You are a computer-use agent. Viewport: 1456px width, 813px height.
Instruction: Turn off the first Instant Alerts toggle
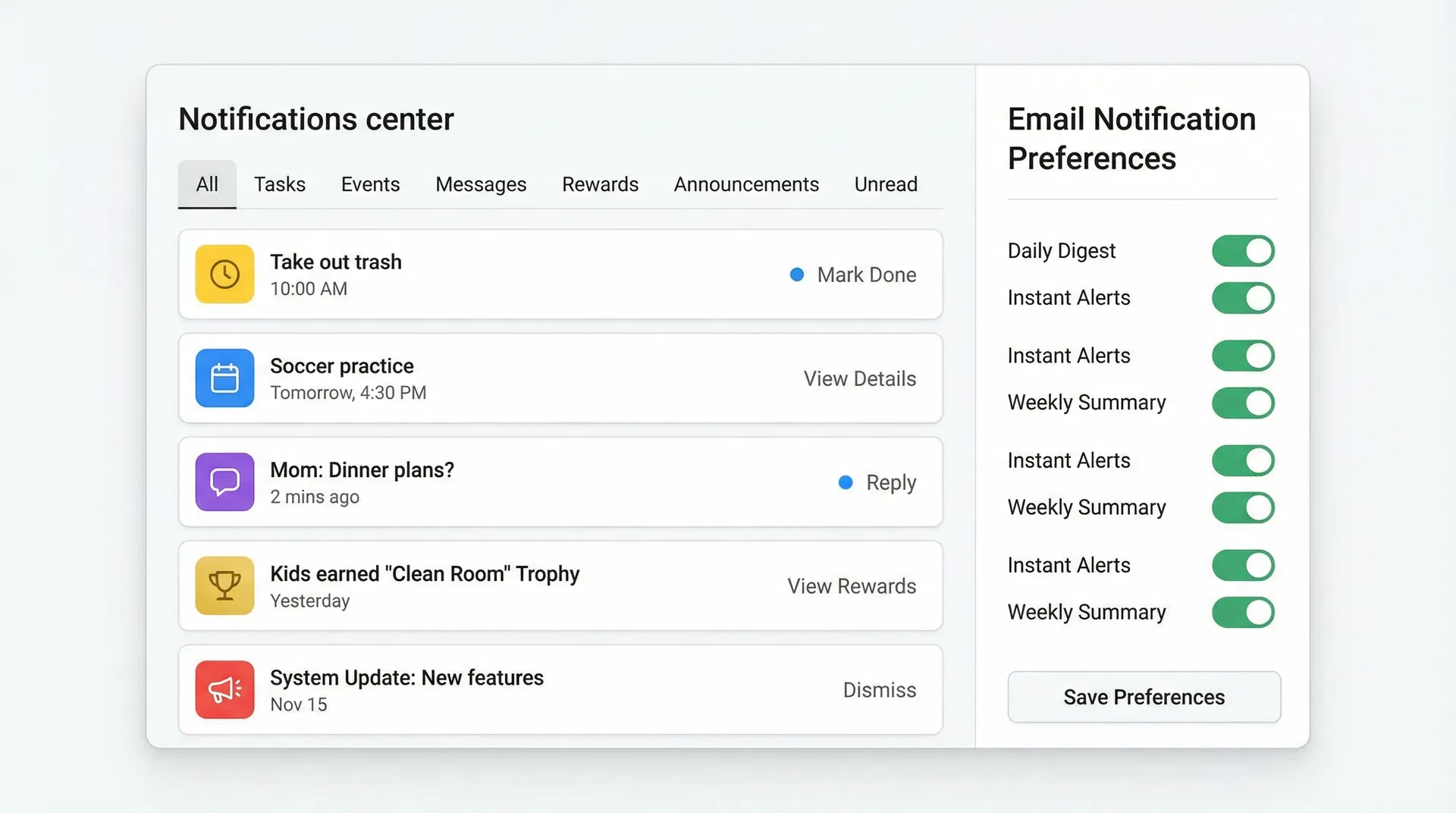pyautogui.click(x=1243, y=297)
